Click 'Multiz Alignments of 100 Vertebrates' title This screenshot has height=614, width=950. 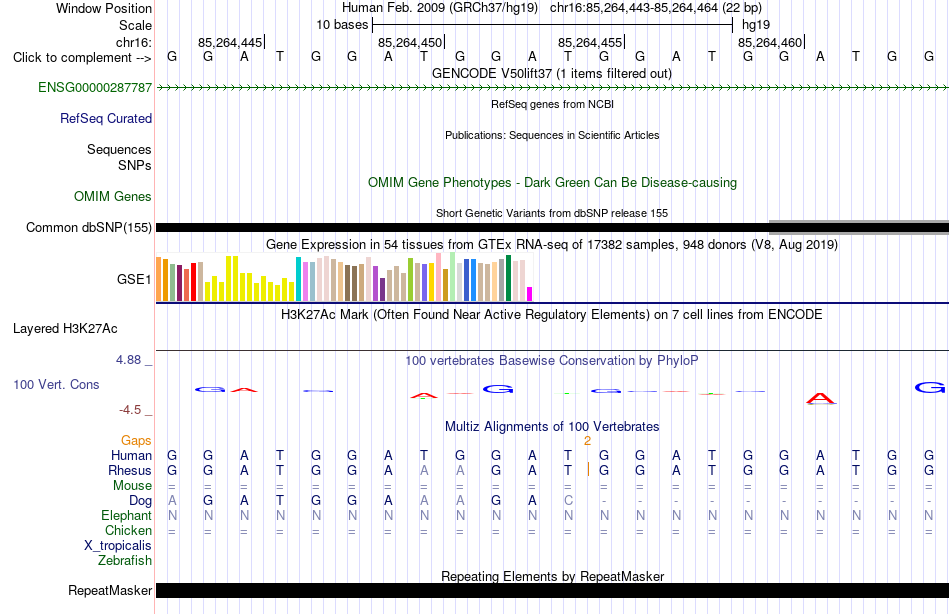(552, 427)
